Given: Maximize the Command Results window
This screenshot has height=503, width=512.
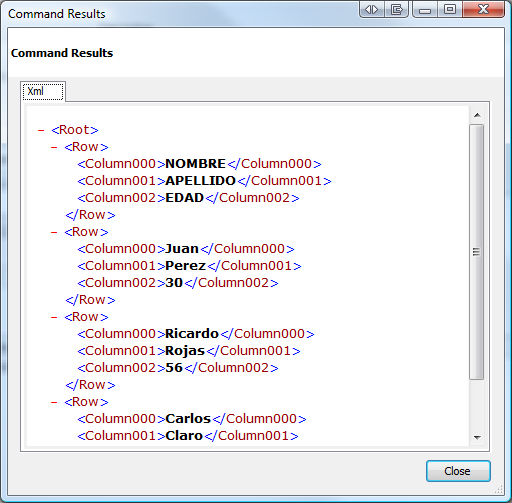Looking at the screenshot, I should click(x=450, y=9).
